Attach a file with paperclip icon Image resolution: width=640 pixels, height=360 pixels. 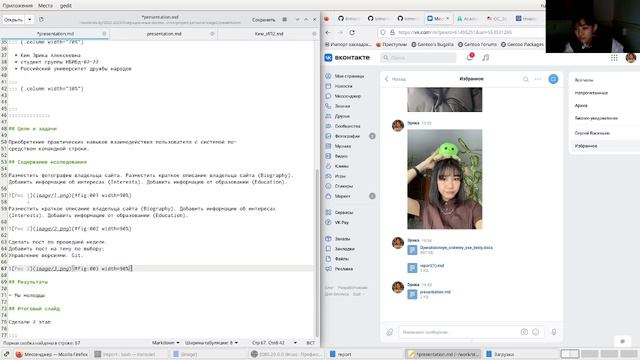click(x=390, y=332)
